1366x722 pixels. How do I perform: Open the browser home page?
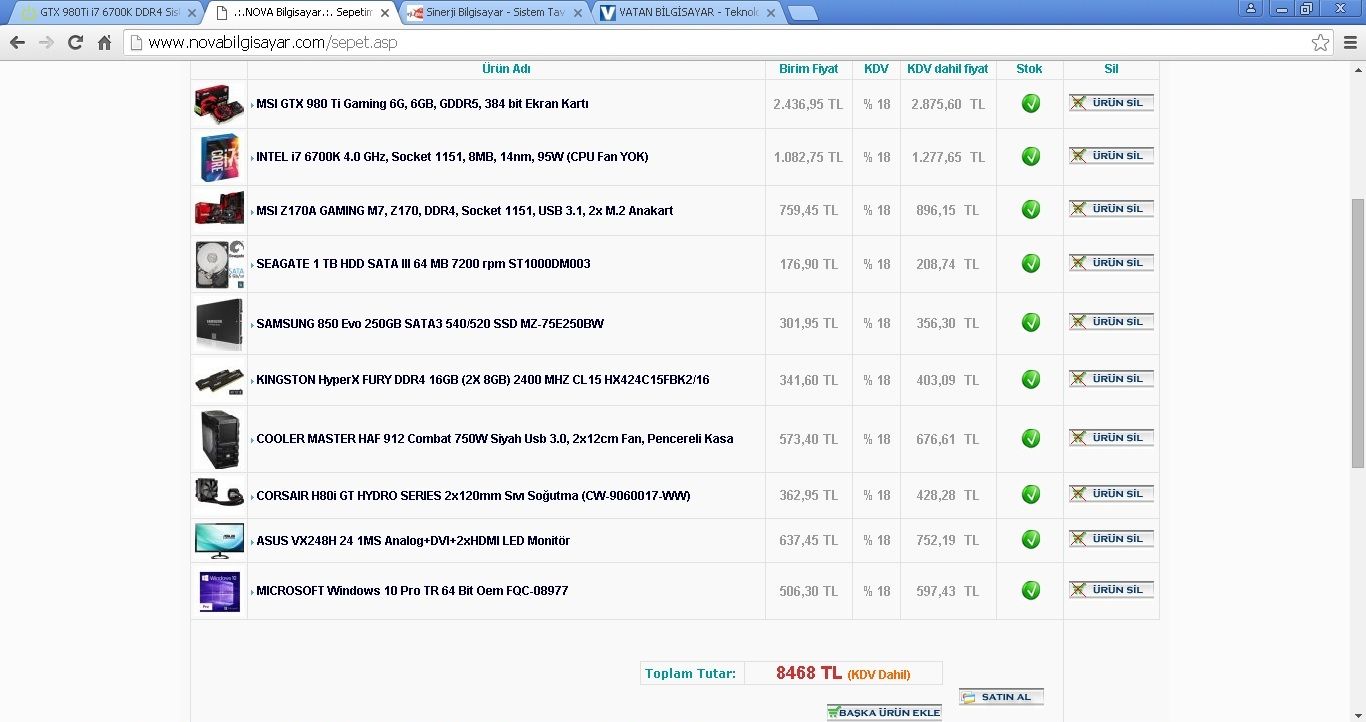104,43
